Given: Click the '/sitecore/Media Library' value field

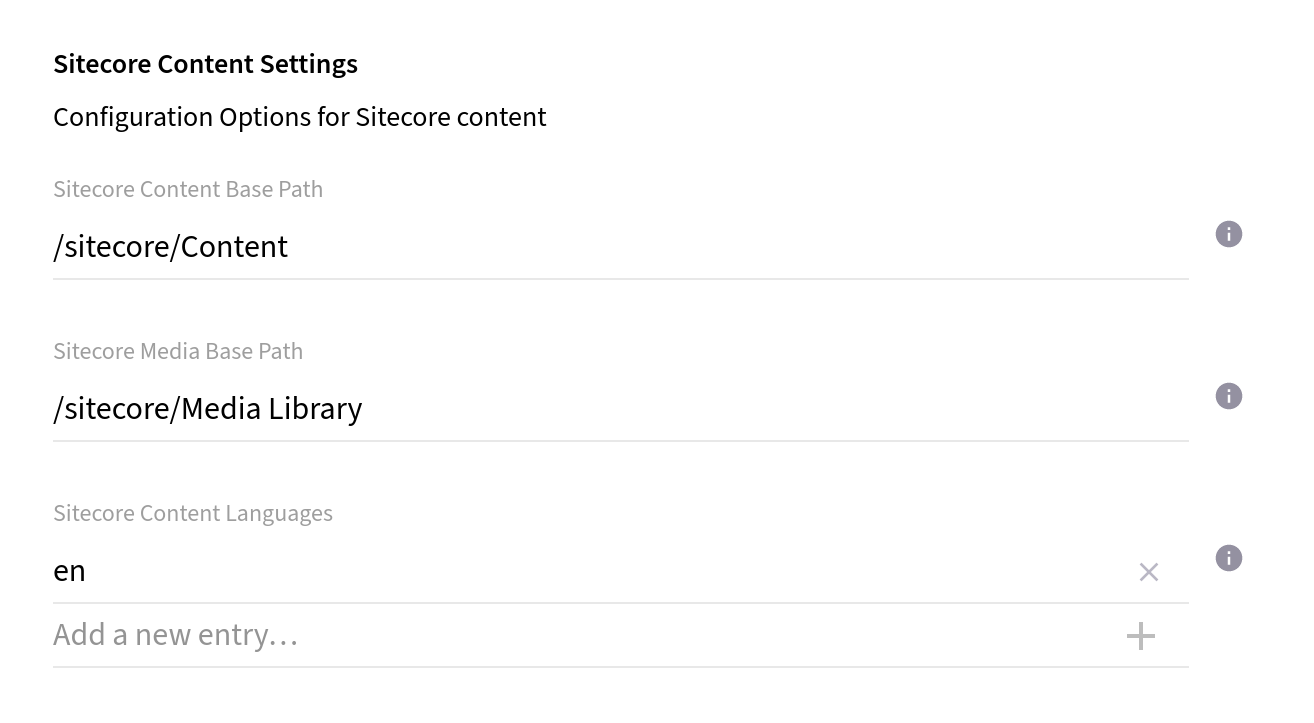Looking at the screenshot, I should point(207,408).
